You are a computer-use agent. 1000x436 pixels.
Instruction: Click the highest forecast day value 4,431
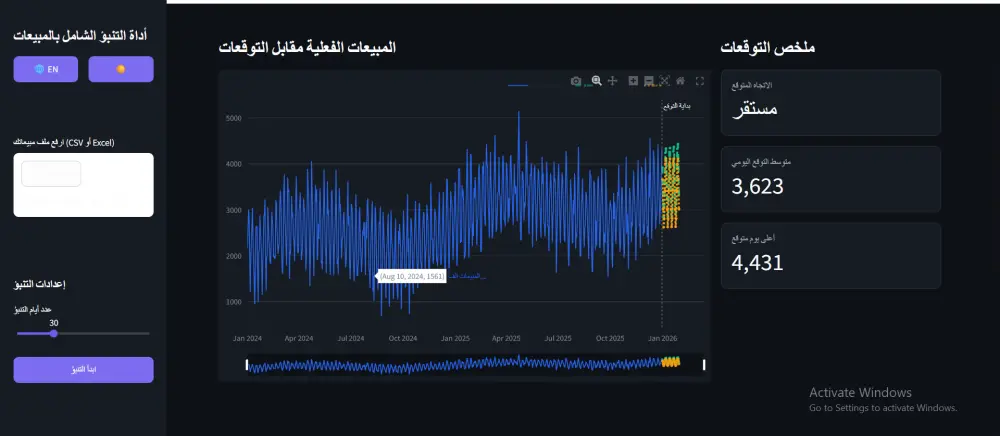[758, 263]
